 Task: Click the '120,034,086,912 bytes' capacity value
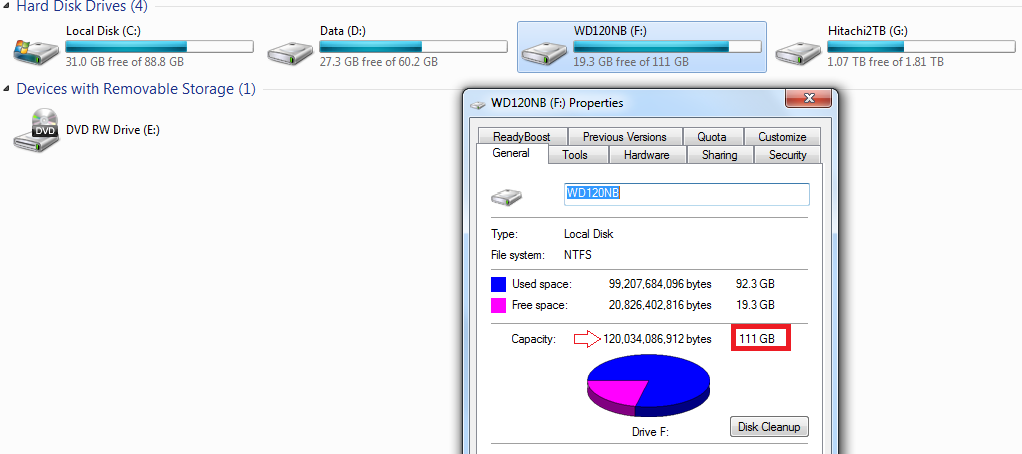[x=657, y=339]
